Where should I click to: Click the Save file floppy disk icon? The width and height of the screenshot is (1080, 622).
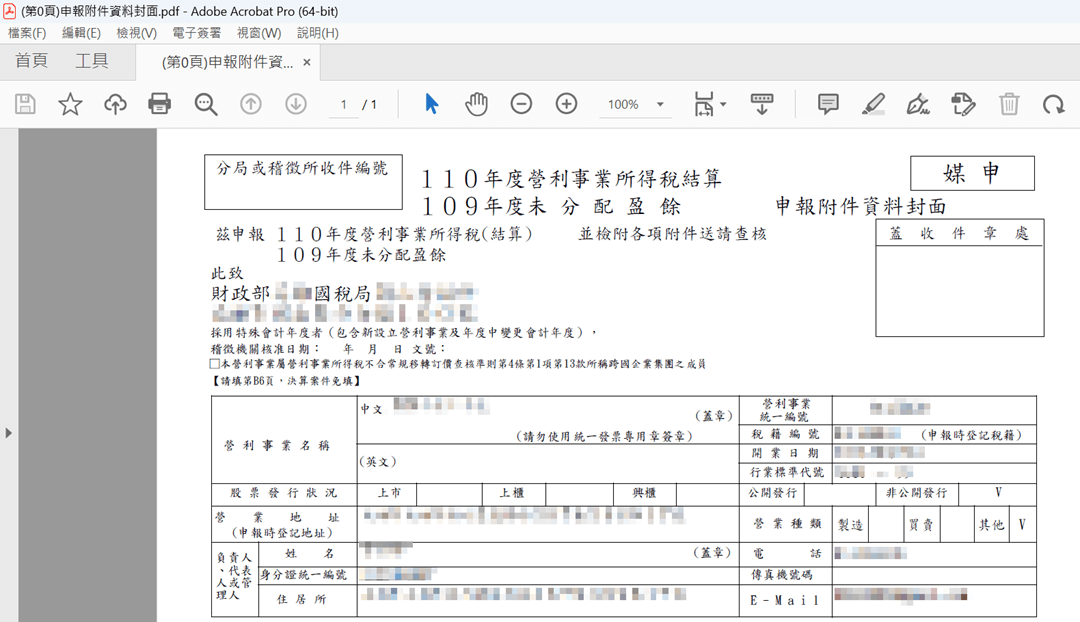[25, 104]
